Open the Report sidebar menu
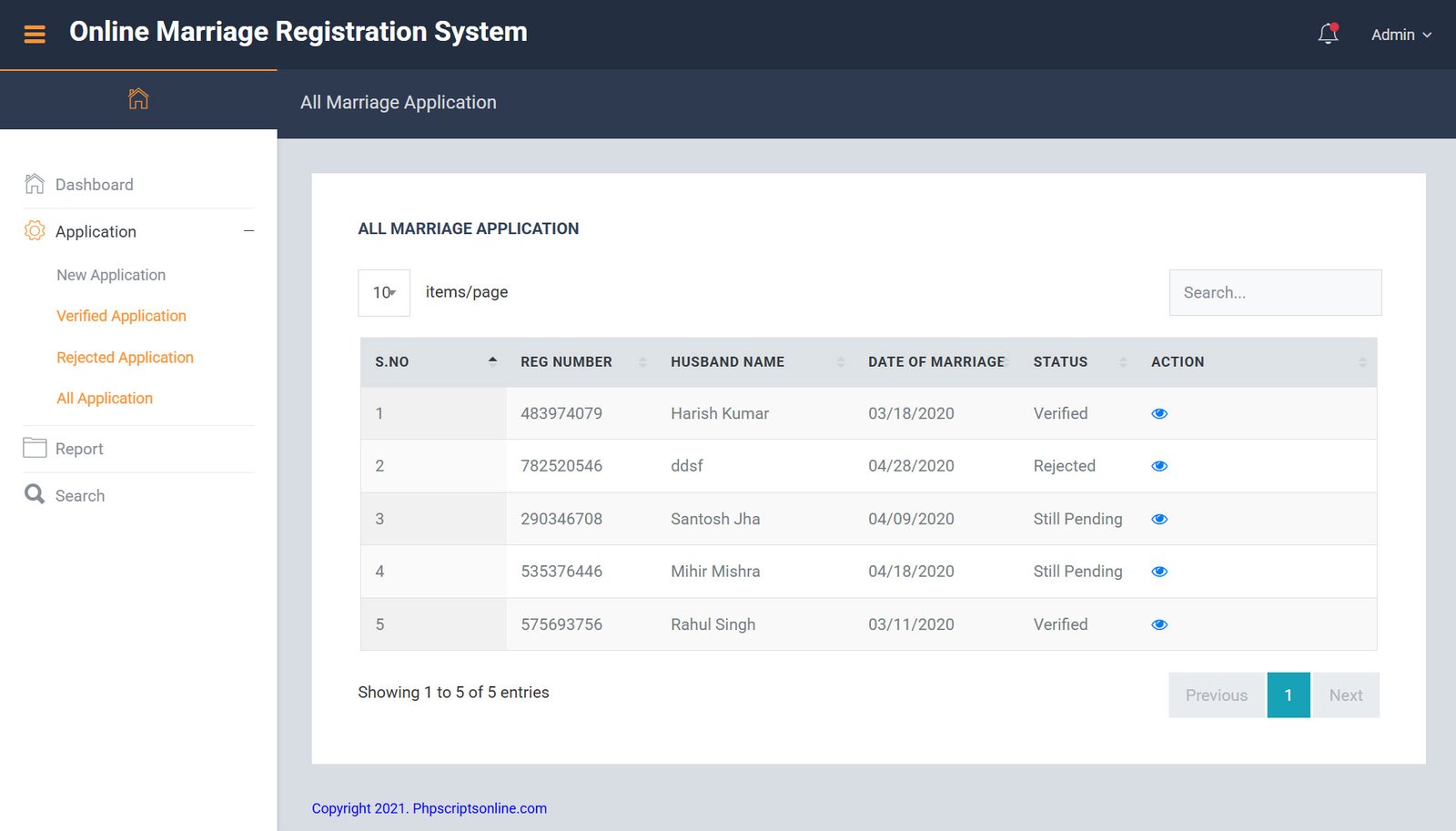 (x=79, y=449)
